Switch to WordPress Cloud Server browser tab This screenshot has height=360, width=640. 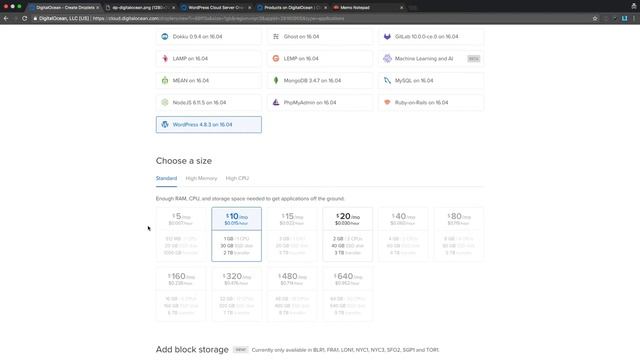(216, 7)
